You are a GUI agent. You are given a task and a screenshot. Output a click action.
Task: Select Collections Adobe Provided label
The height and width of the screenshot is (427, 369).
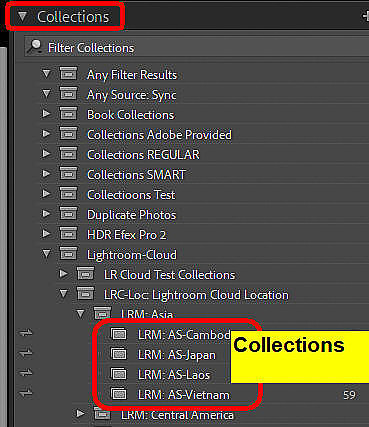(159, 135)
